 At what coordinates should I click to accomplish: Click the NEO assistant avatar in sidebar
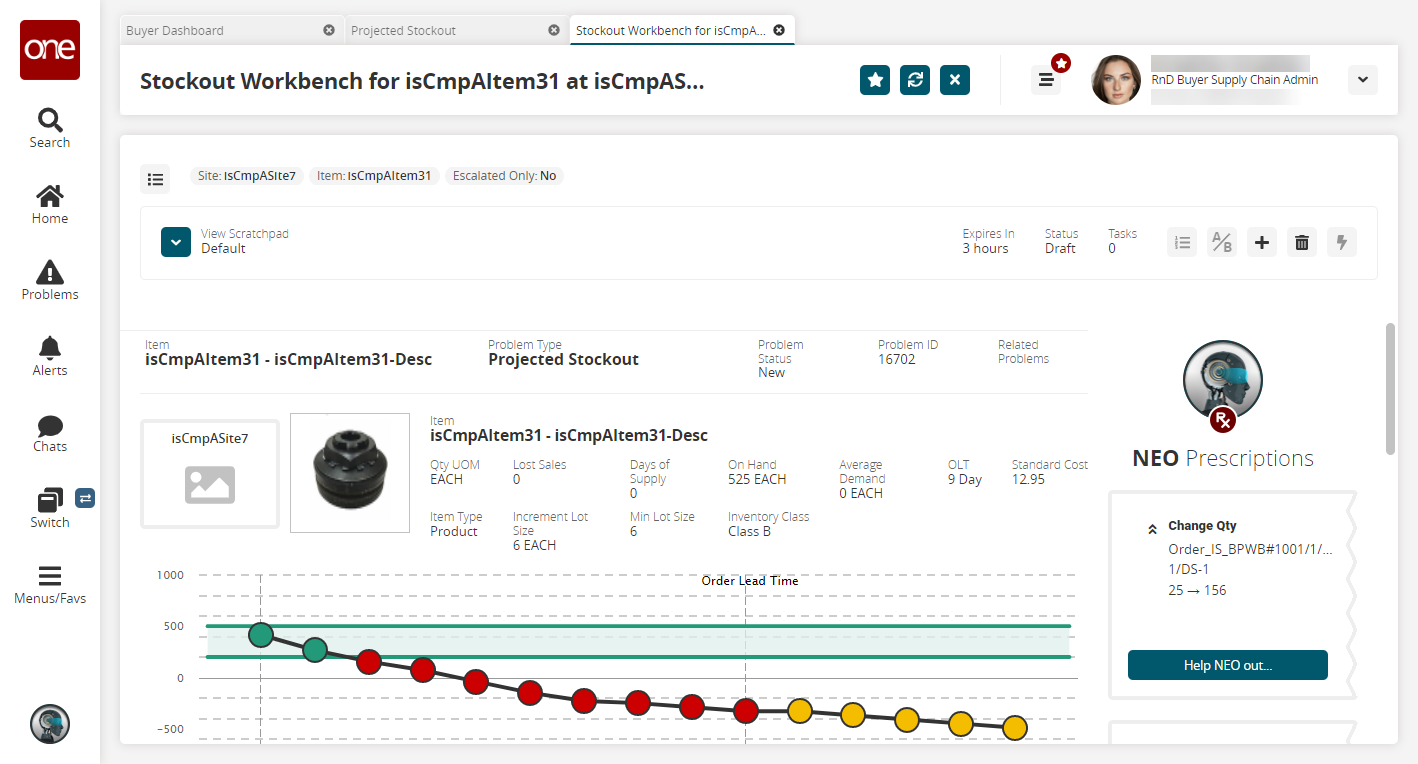(50, 723)
